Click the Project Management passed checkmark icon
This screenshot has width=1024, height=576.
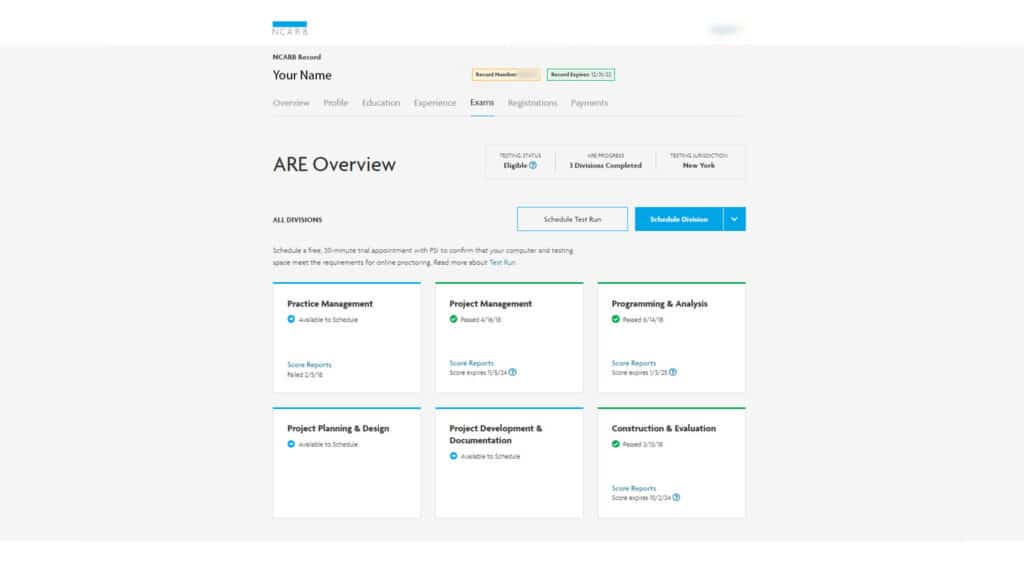click(453, 319)
